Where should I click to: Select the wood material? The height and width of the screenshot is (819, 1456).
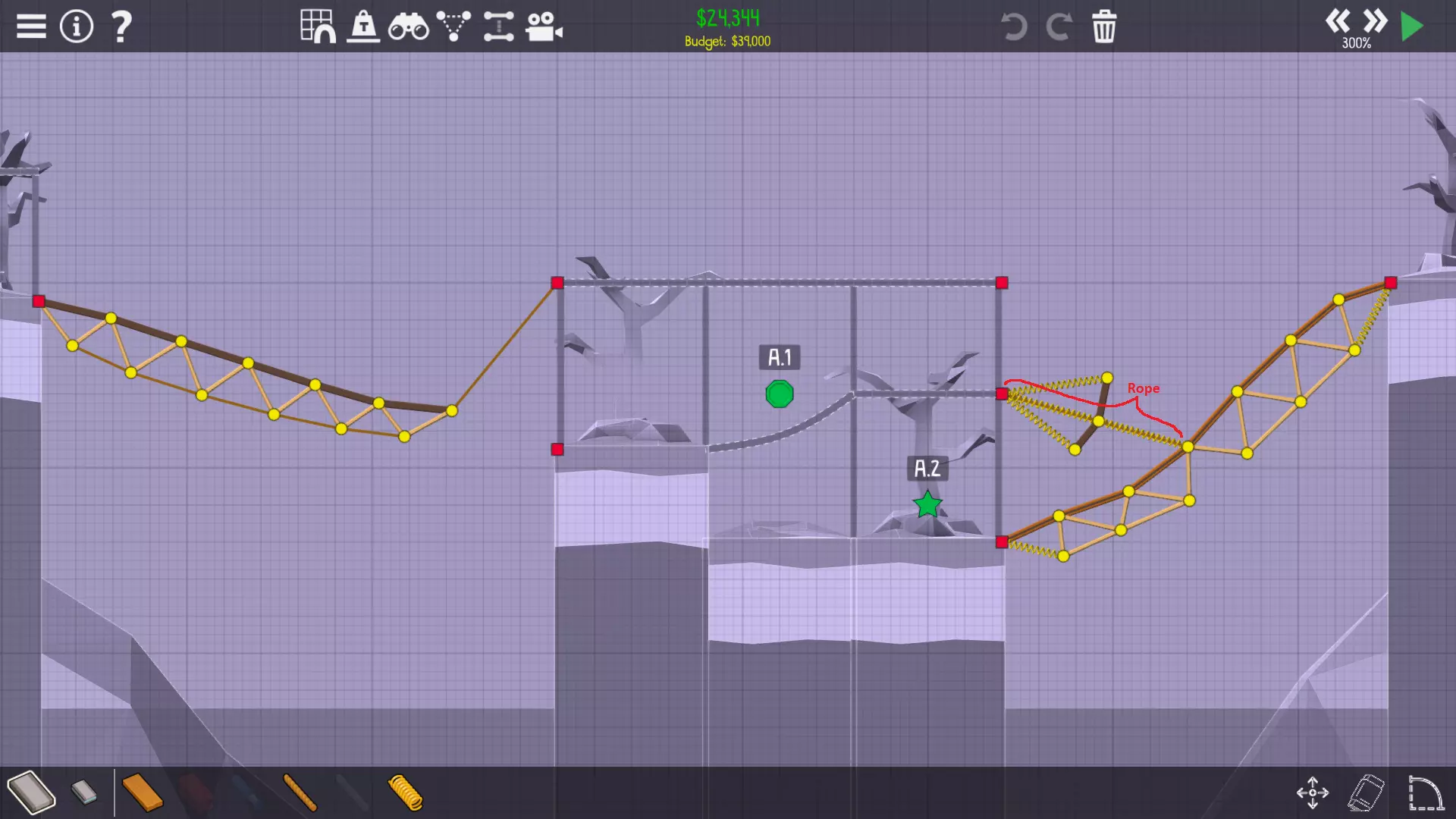[x=142, y=792]
